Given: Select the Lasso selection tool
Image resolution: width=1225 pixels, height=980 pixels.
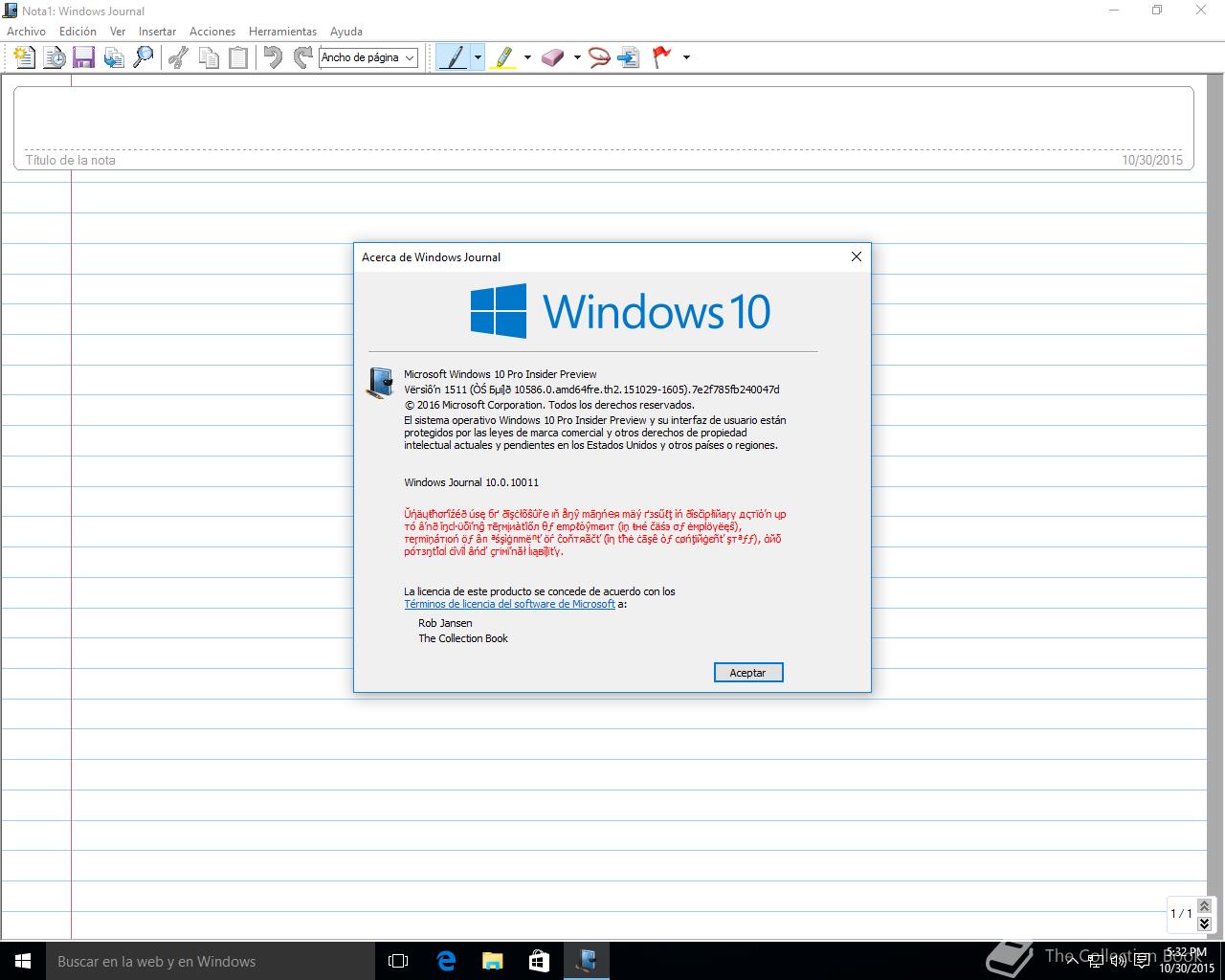Looking at the screenshot, I should point(599,57).
